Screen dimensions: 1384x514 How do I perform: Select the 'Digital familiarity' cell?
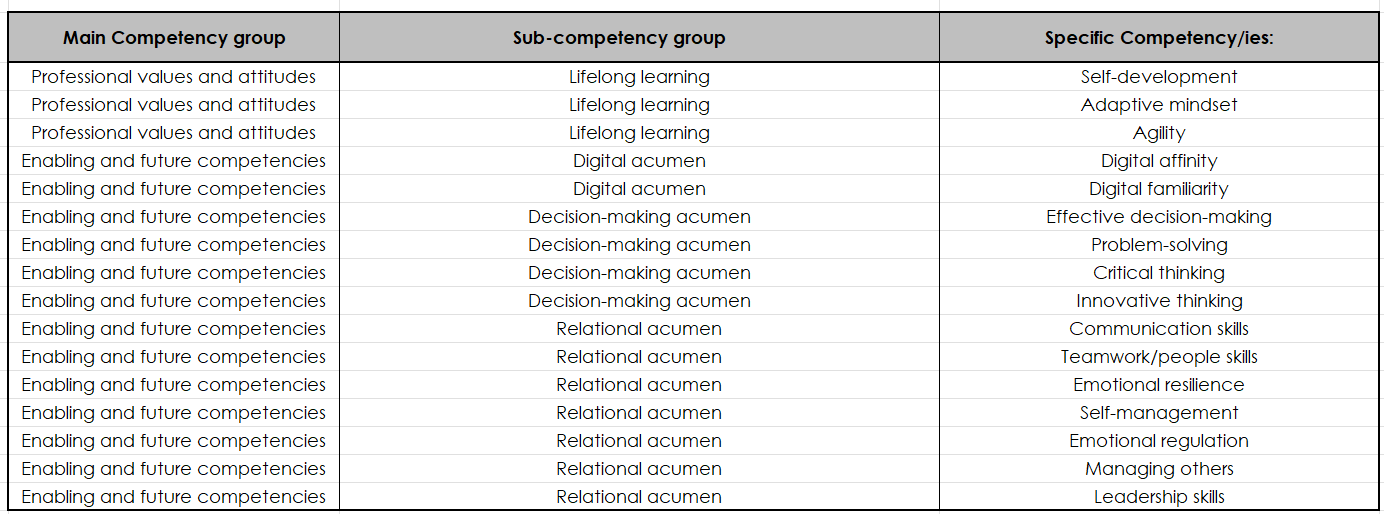(x=1158, y=189)
